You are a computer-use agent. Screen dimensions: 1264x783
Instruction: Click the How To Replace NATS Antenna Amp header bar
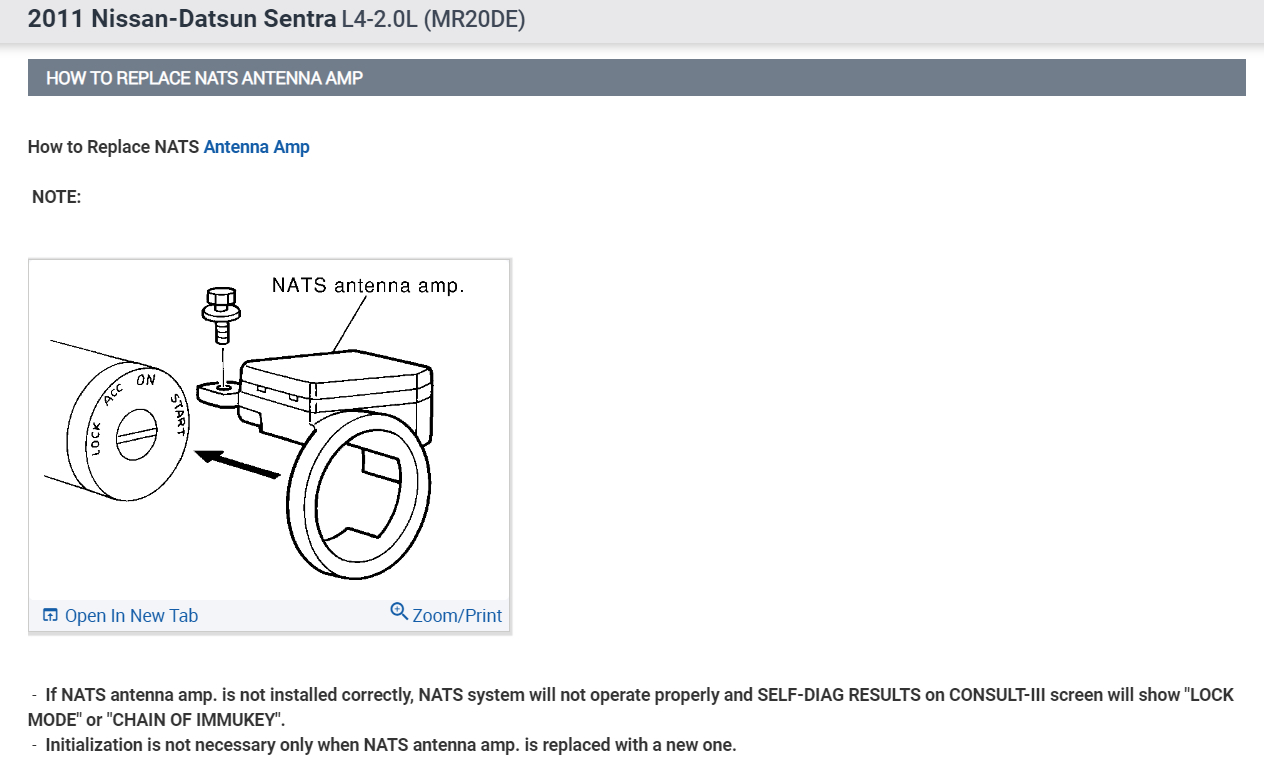point(636,78)
